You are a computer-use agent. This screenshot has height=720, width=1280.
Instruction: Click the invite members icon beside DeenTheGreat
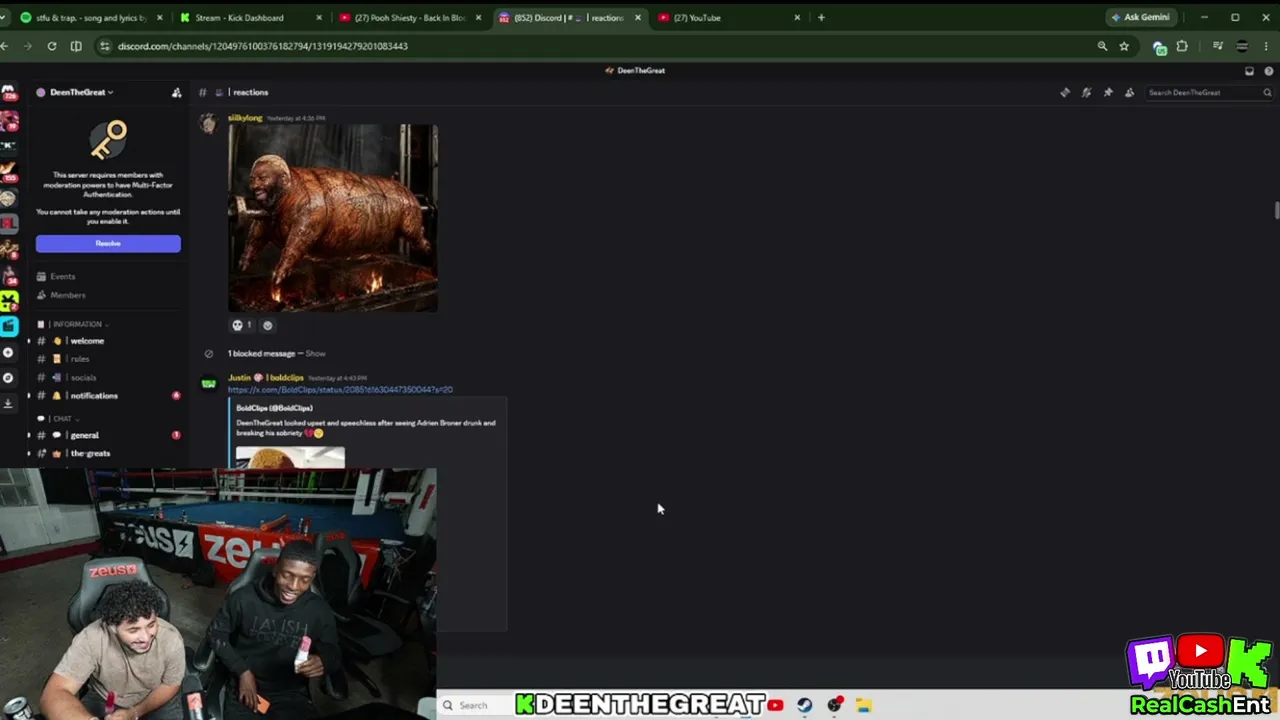[176, 92]
